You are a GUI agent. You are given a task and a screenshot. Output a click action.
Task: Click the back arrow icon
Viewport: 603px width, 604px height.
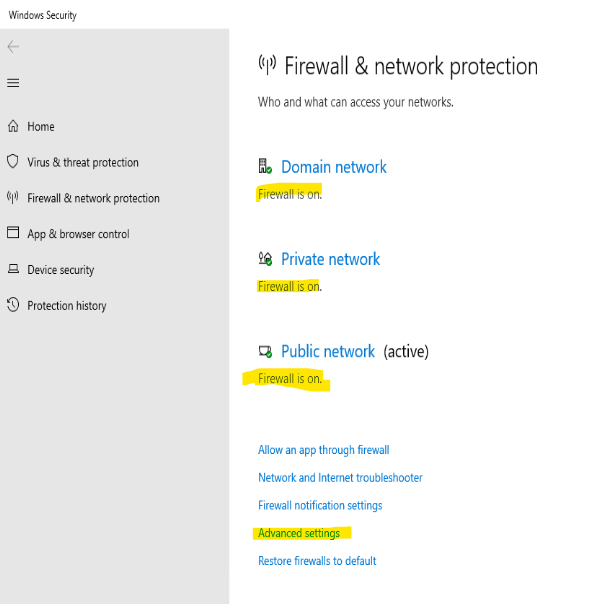click(13, 47)
